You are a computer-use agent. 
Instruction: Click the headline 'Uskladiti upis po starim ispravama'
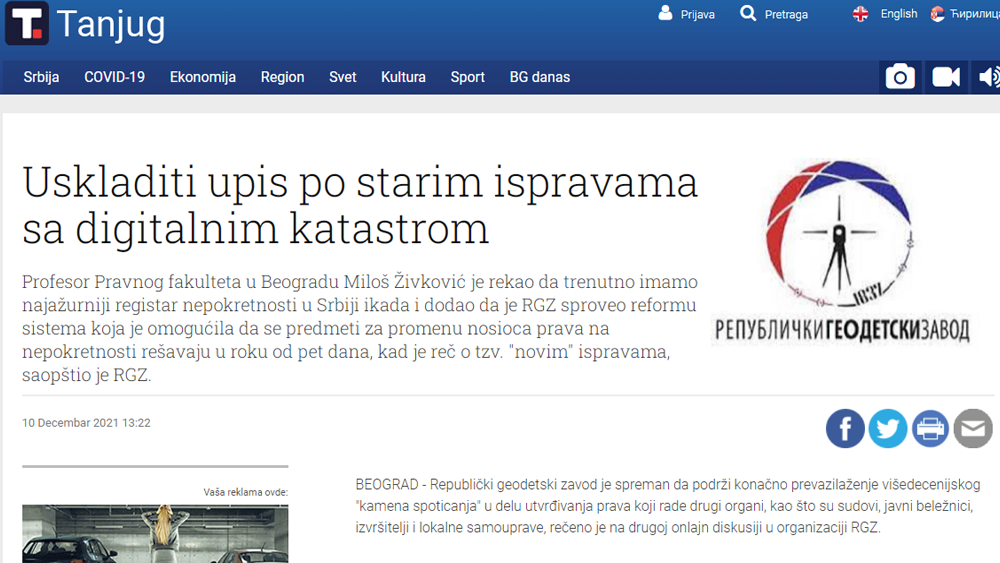pos(360,205)
